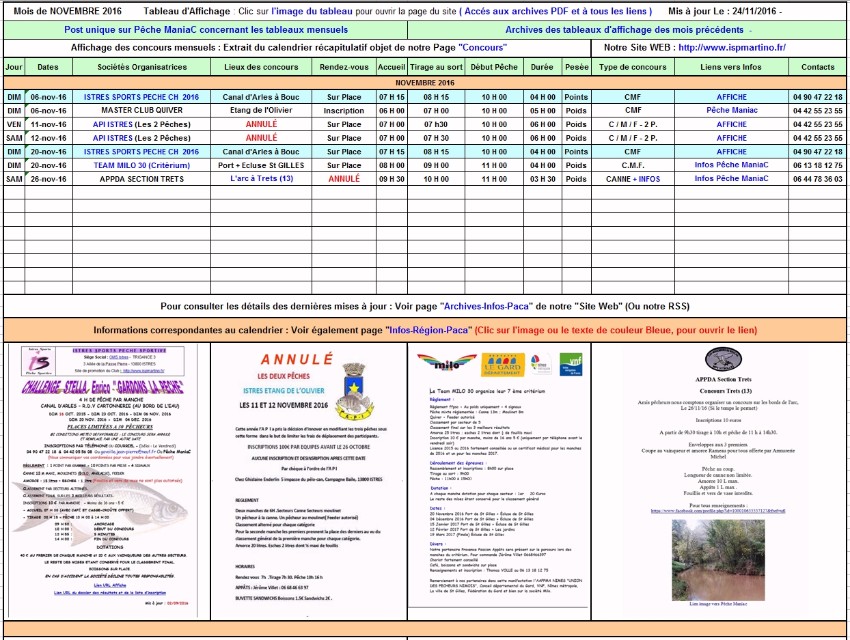
Task: Open the 'Post unique sur Pêche ManiaC' link
Action: [x=206, y=30]
